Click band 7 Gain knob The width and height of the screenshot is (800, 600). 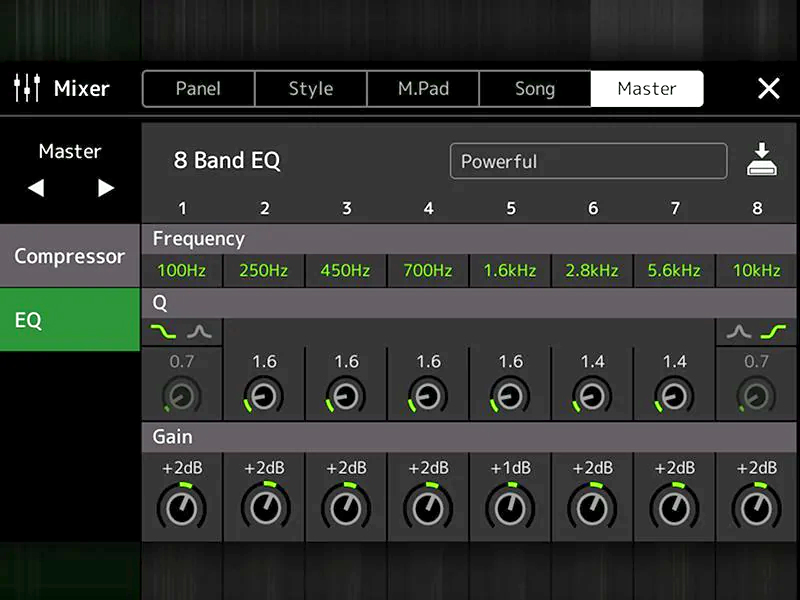click(x=674, y=507)
